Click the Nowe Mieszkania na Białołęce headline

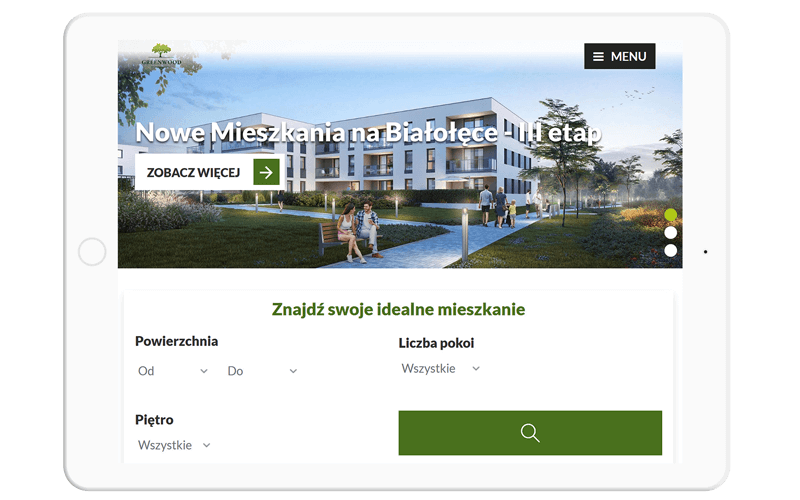point(368,133)
